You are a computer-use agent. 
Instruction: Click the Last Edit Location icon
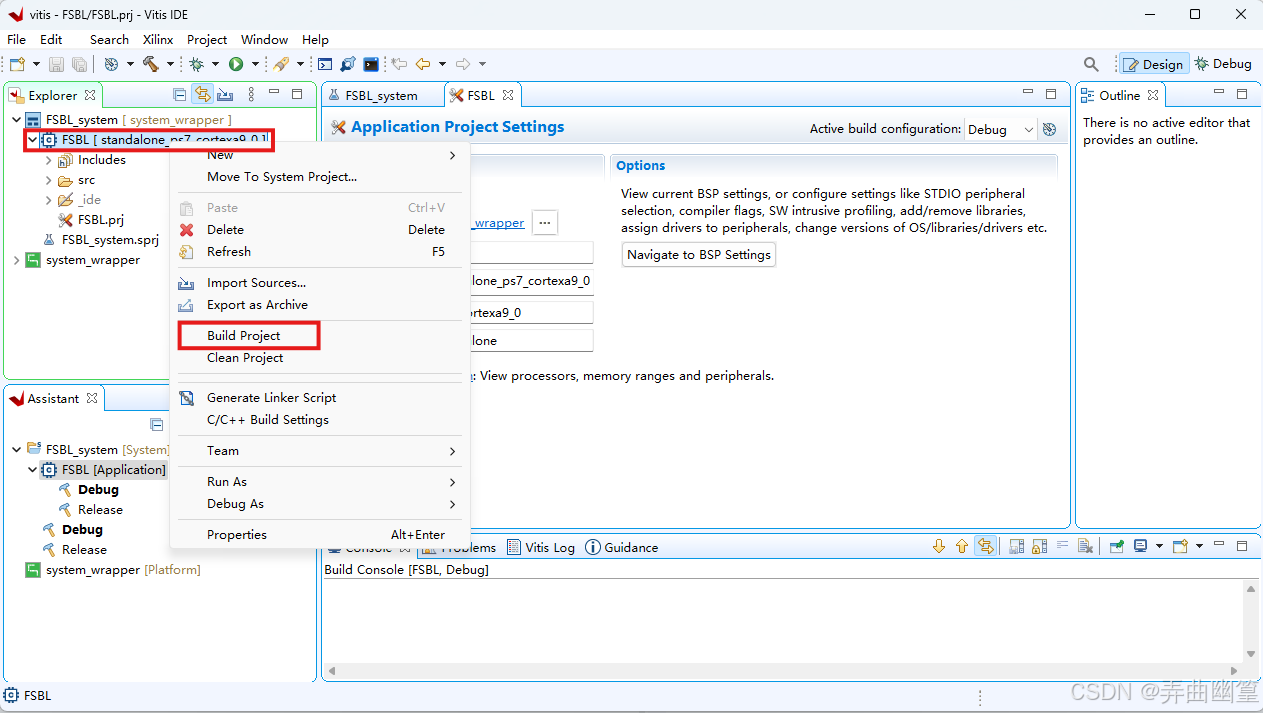(399, 64)
